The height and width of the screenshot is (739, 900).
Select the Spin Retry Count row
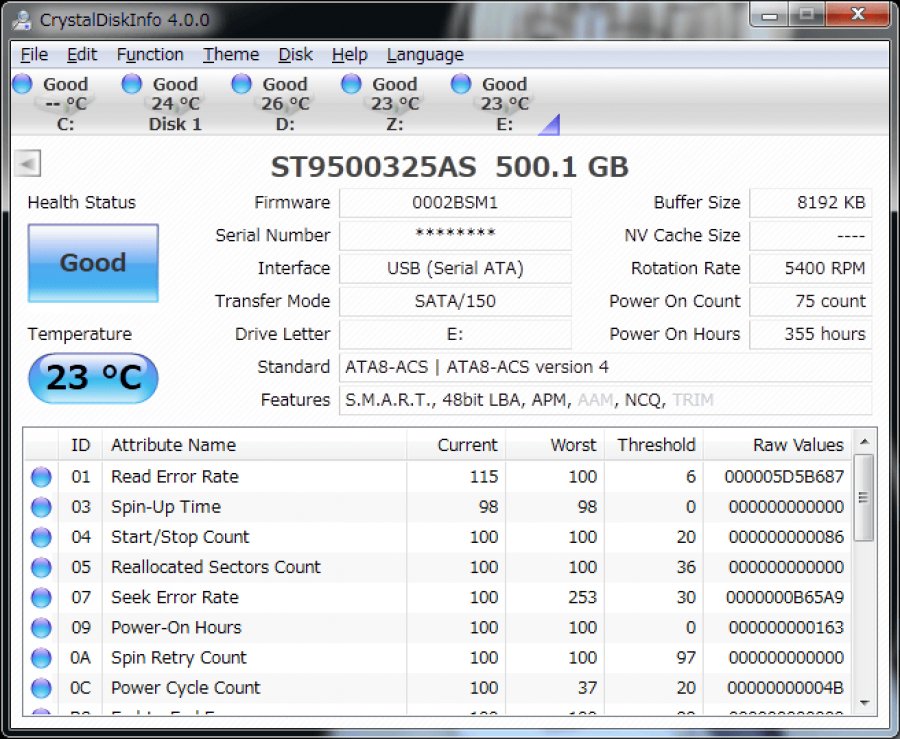(x=179, y=657)
